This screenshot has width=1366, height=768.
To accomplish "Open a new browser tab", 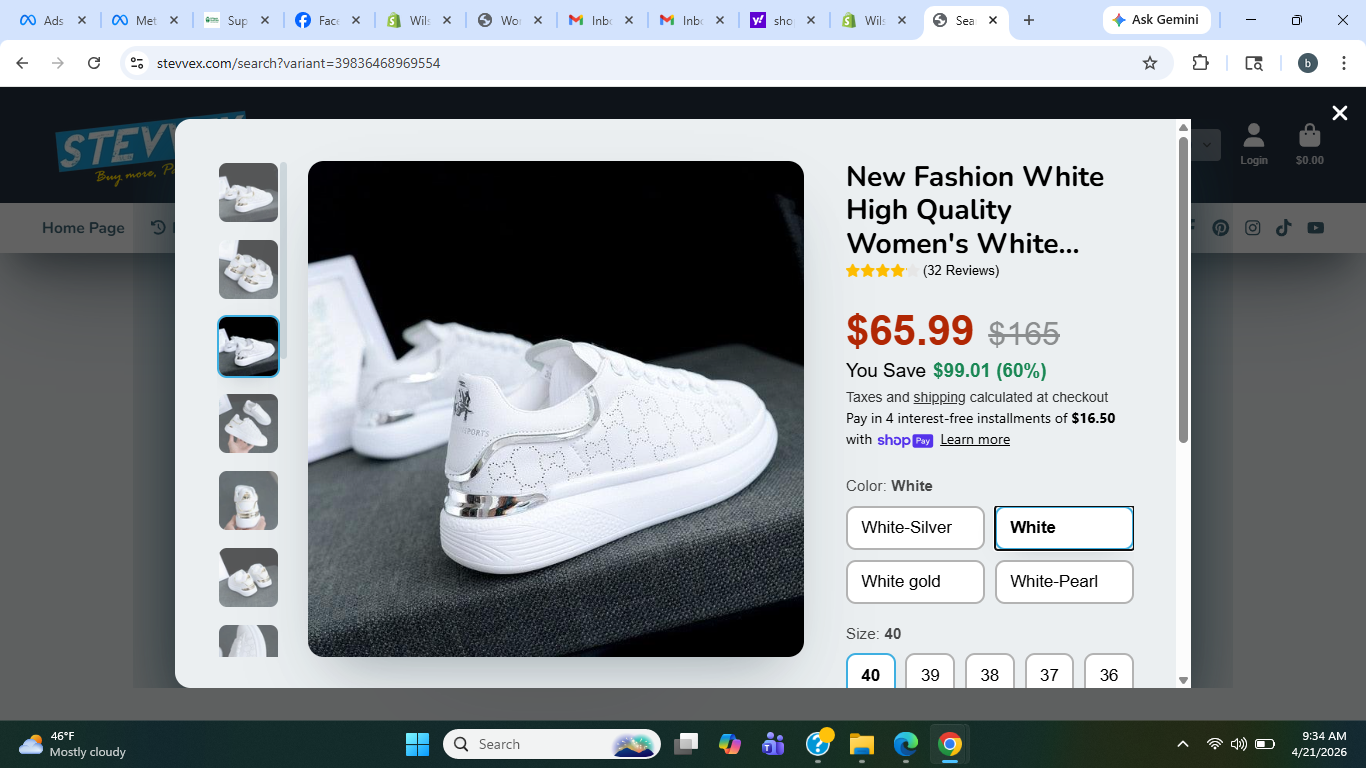I will coord(1029,20).
